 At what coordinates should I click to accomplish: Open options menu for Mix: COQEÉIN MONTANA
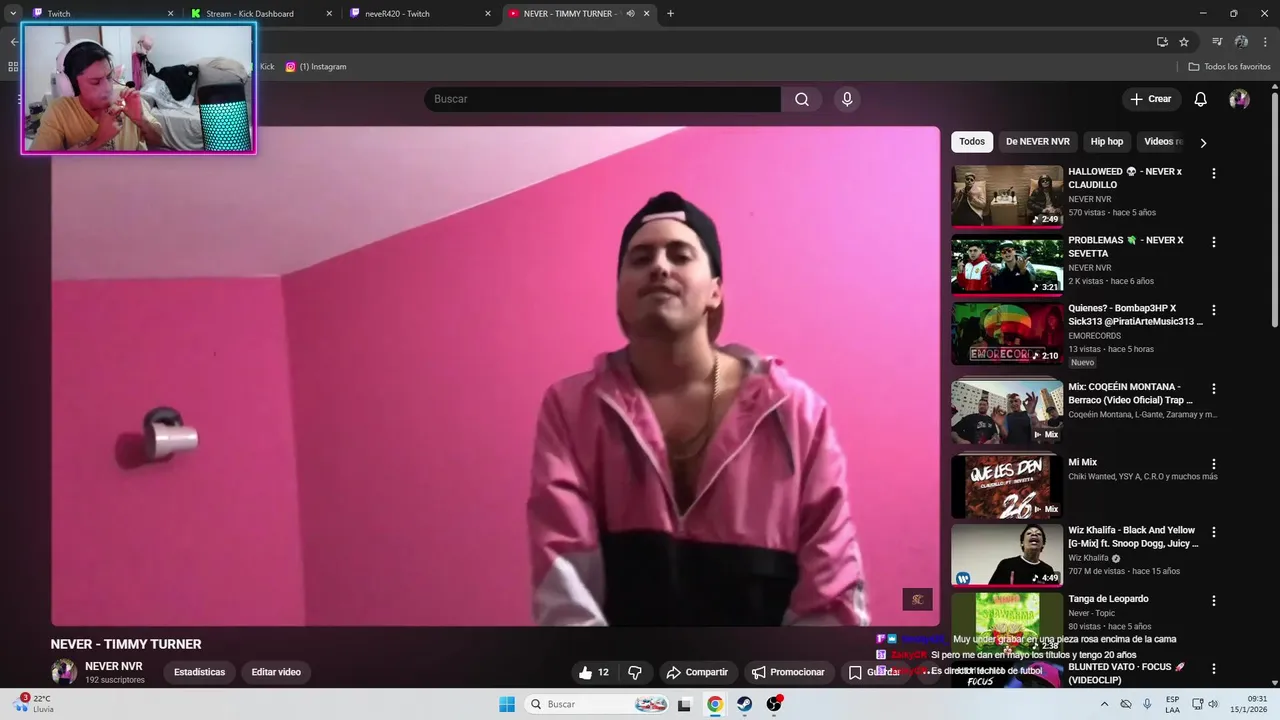(x=1214, y=388)
